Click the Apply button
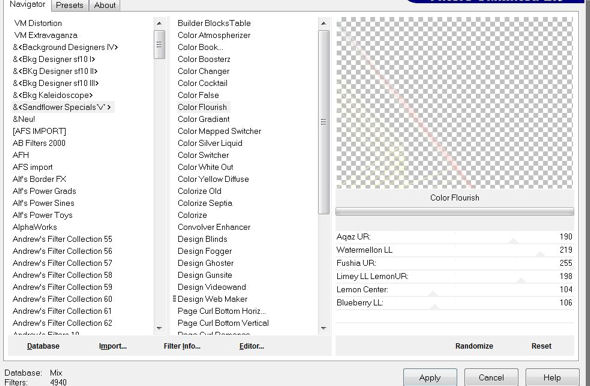Image resolution: width=590 pixels, height=386 pixels. pos(430,377)
